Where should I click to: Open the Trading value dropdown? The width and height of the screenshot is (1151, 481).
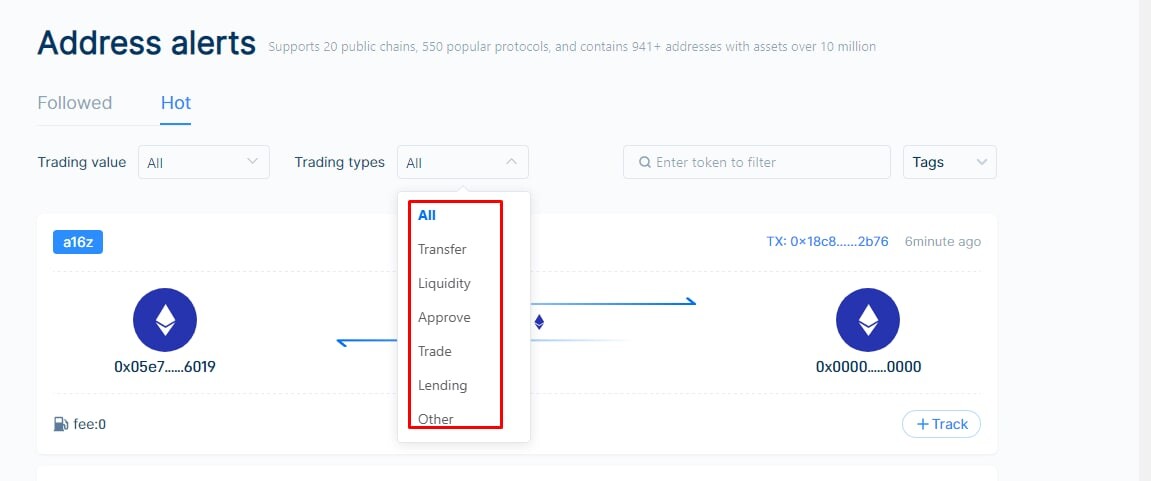[203, 162]
